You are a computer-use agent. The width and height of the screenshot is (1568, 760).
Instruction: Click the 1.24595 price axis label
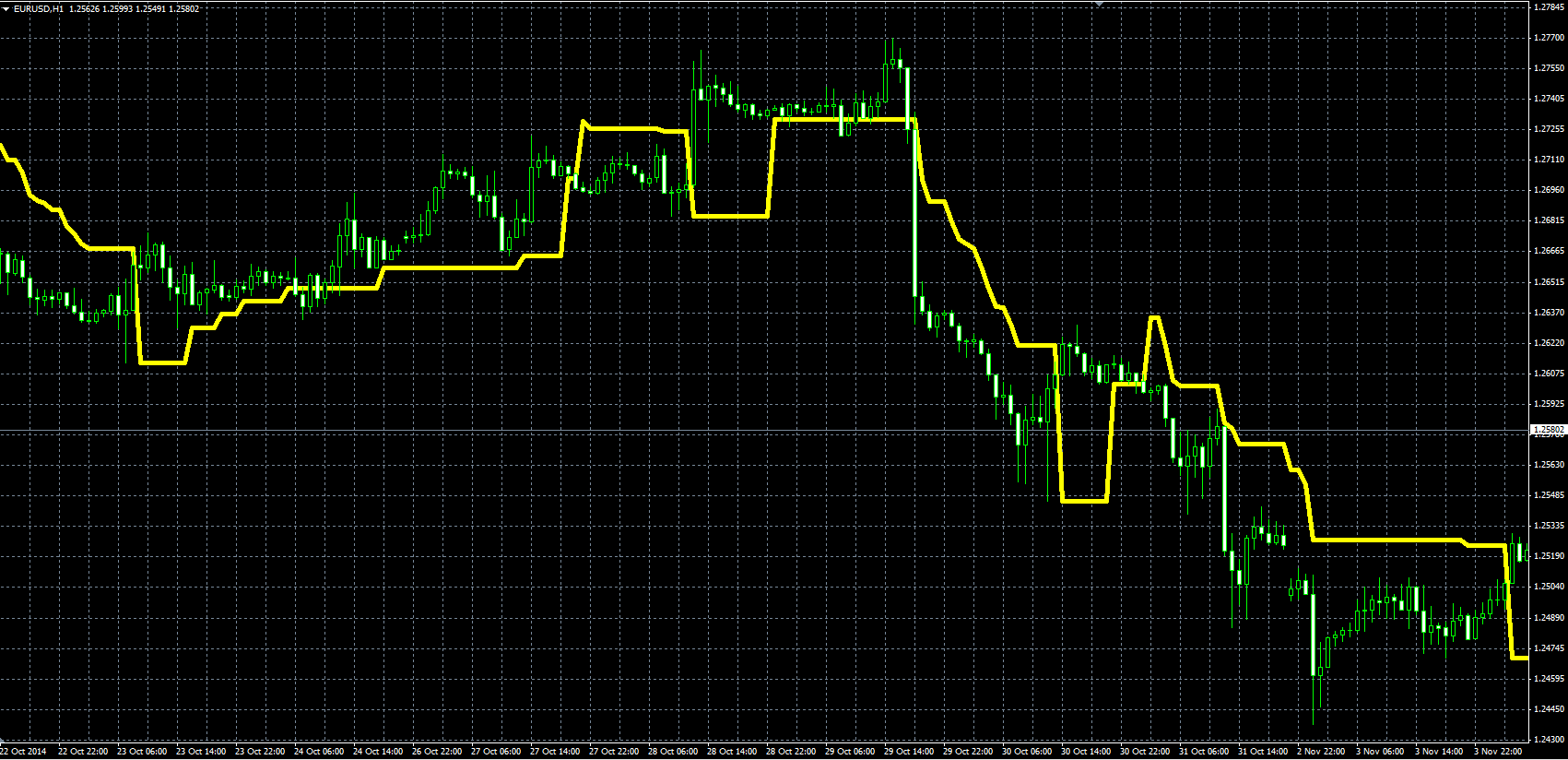click(x=1550, y=679)
